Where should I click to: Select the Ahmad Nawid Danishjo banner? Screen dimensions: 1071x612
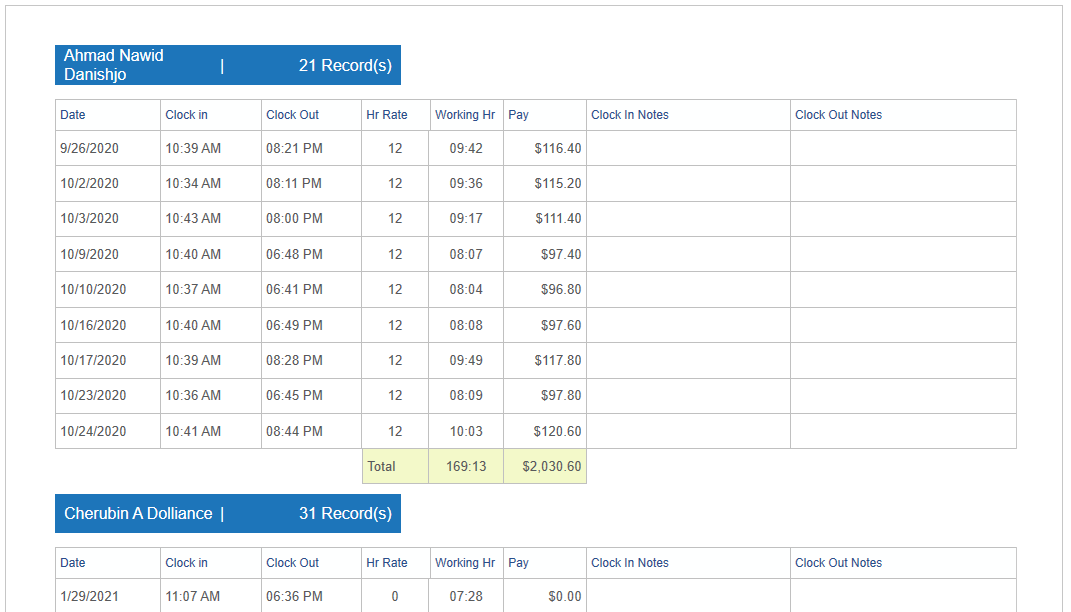click(x=113, y=64)
